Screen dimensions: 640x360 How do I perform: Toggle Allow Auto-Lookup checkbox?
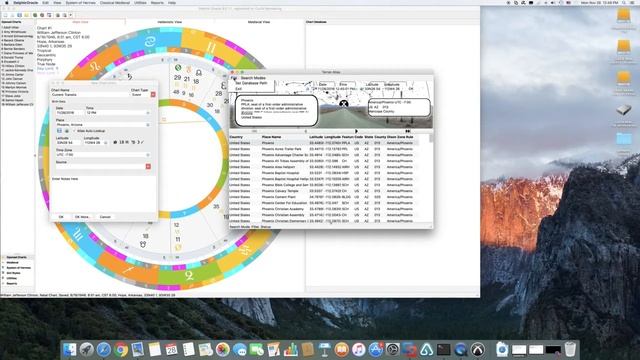pyautogui.click(x=74, y=131)
